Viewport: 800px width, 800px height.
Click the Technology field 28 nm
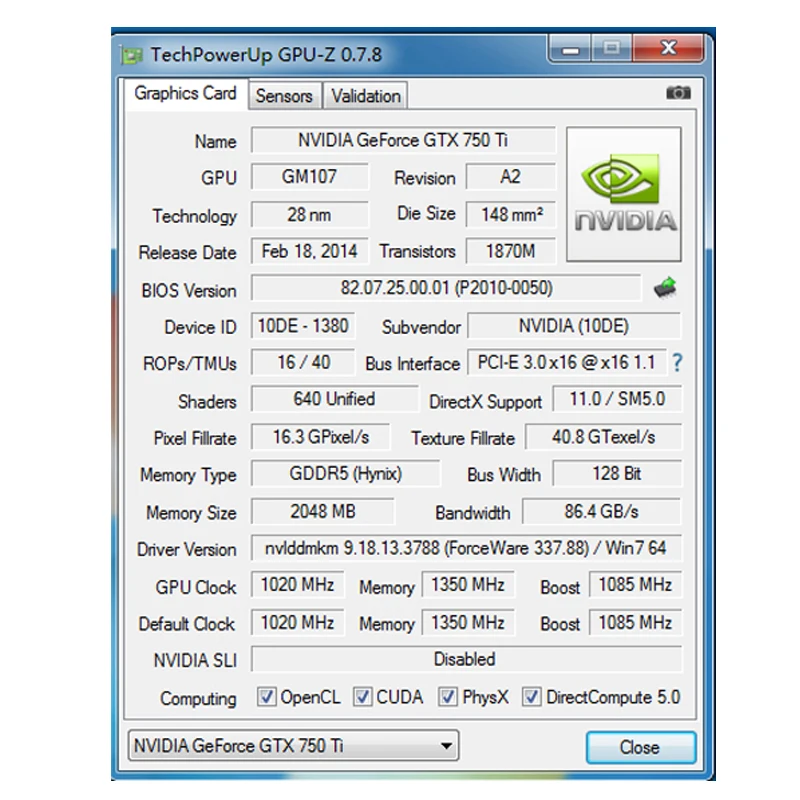click(310, 215)
